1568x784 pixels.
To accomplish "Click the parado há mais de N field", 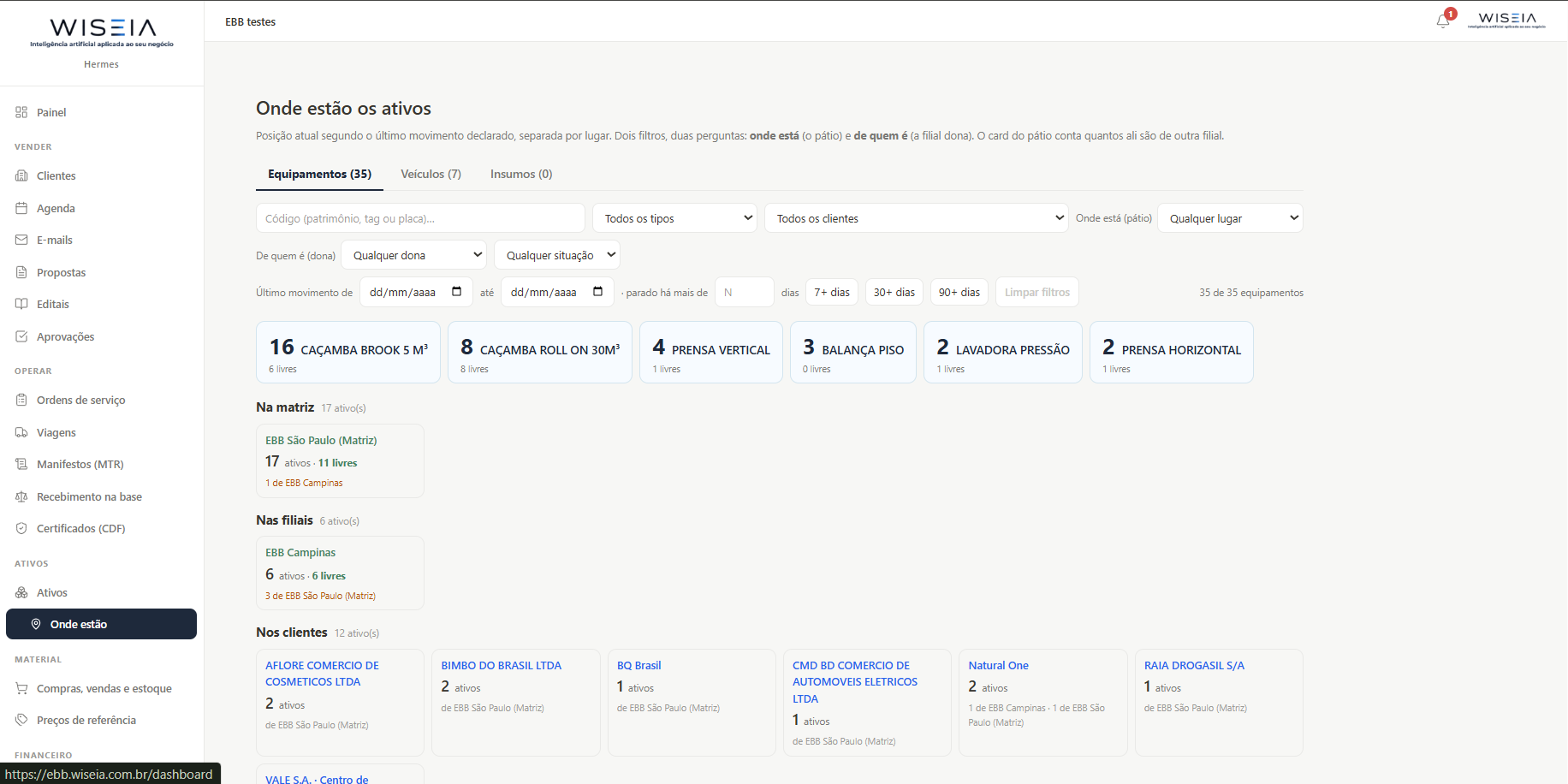I will click(x=745, y=292).
